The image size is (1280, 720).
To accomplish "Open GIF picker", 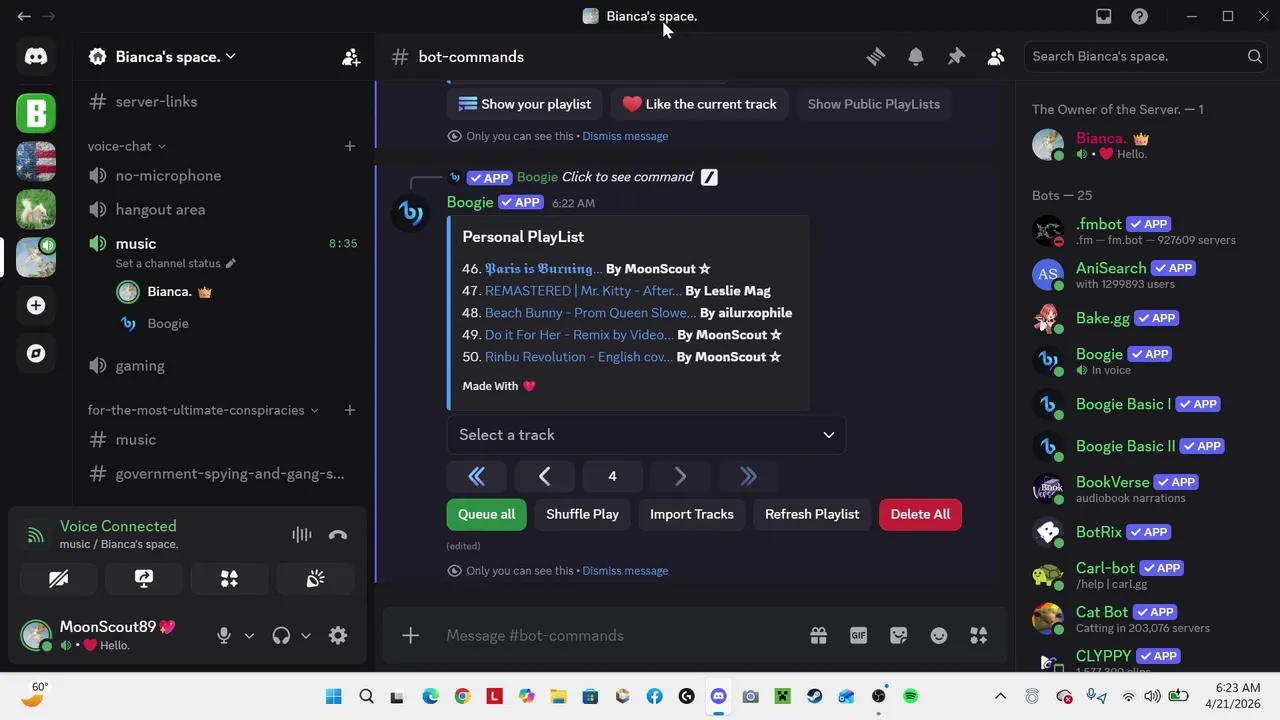I will 858,636.
